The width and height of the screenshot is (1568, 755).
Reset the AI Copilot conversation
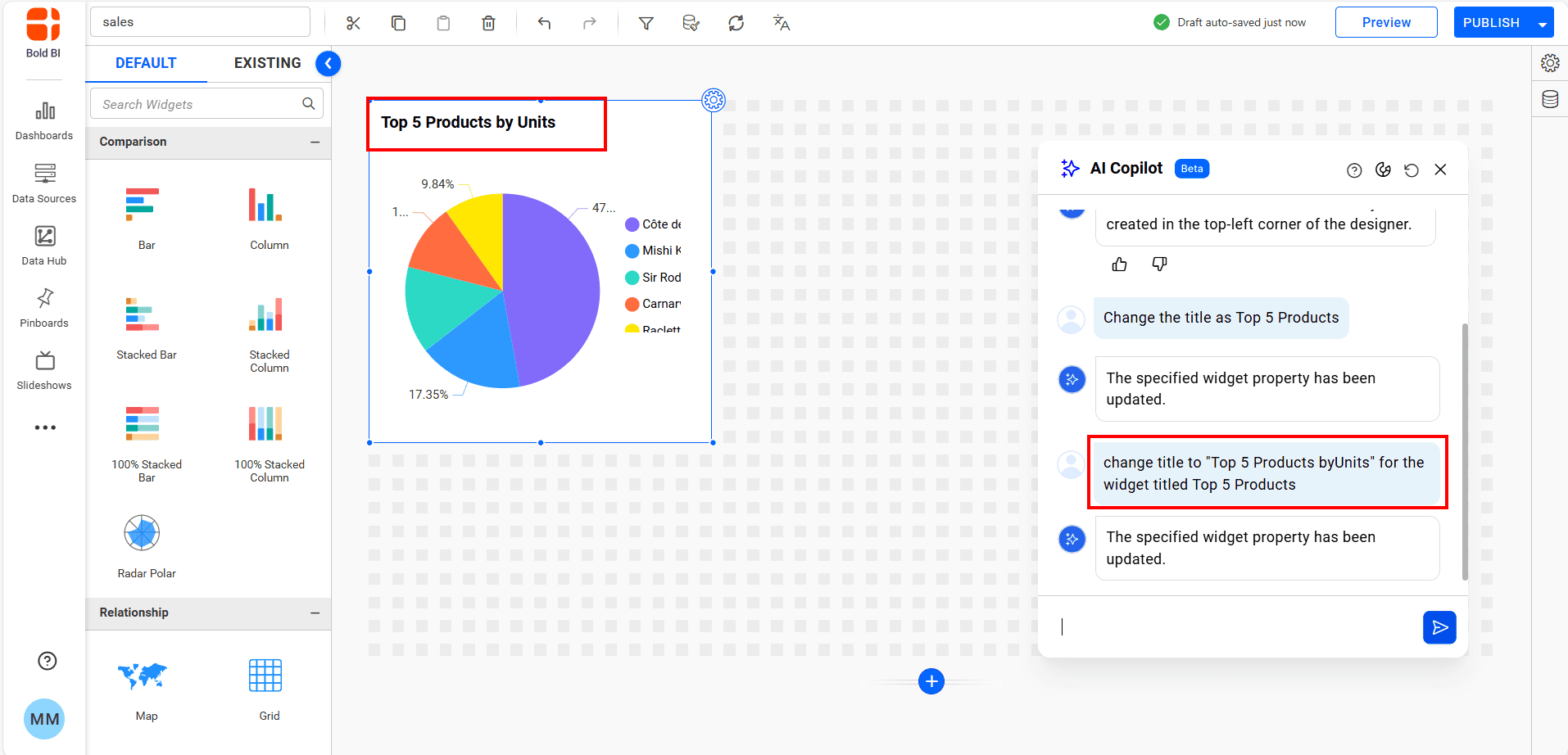1412,170
